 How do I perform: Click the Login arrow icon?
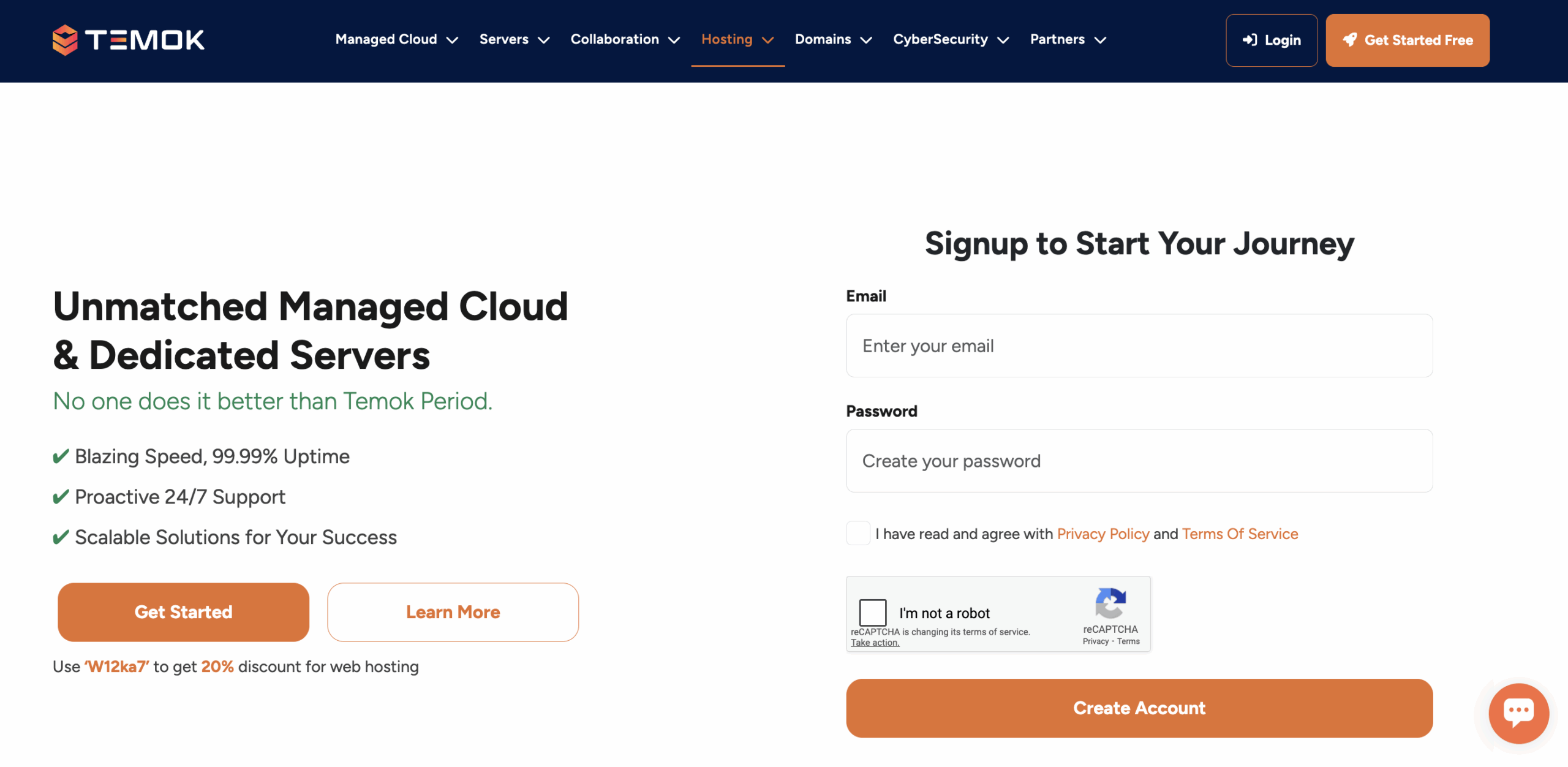click(x=1249, y=40)
